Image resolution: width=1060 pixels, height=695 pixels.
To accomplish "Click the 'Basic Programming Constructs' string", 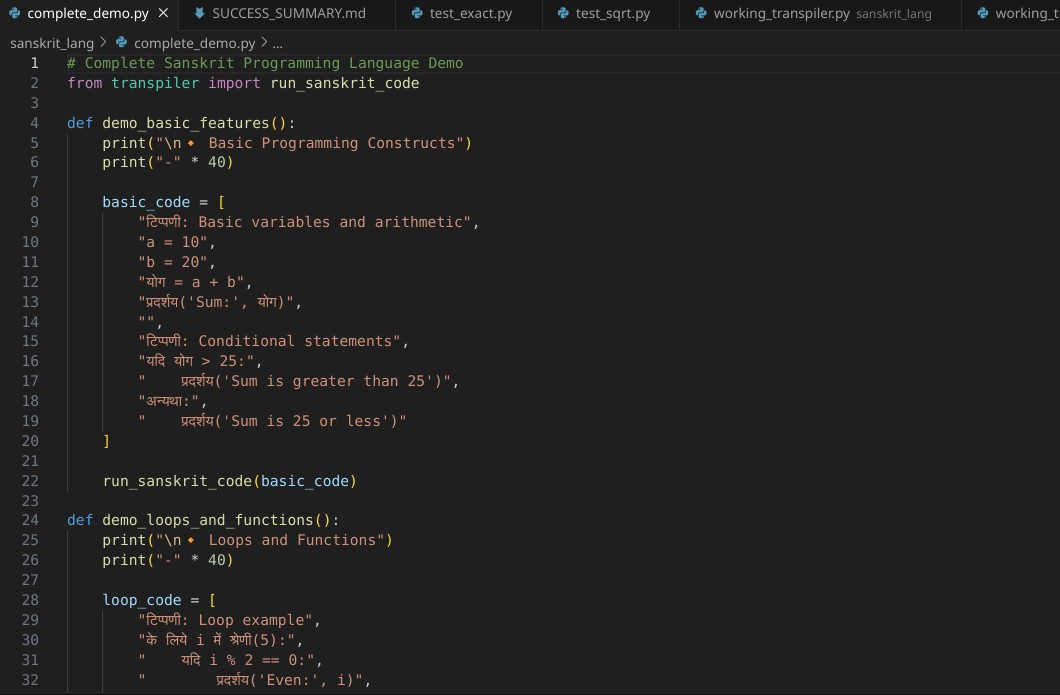I will pyautogui.click(x=332, y=143).
